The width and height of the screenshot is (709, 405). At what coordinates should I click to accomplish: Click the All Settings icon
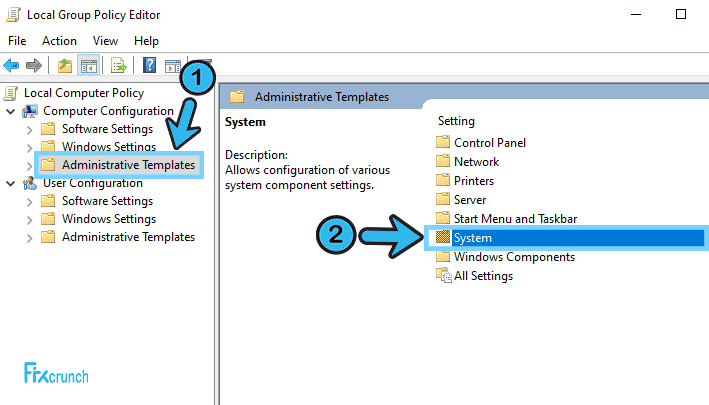444,275
